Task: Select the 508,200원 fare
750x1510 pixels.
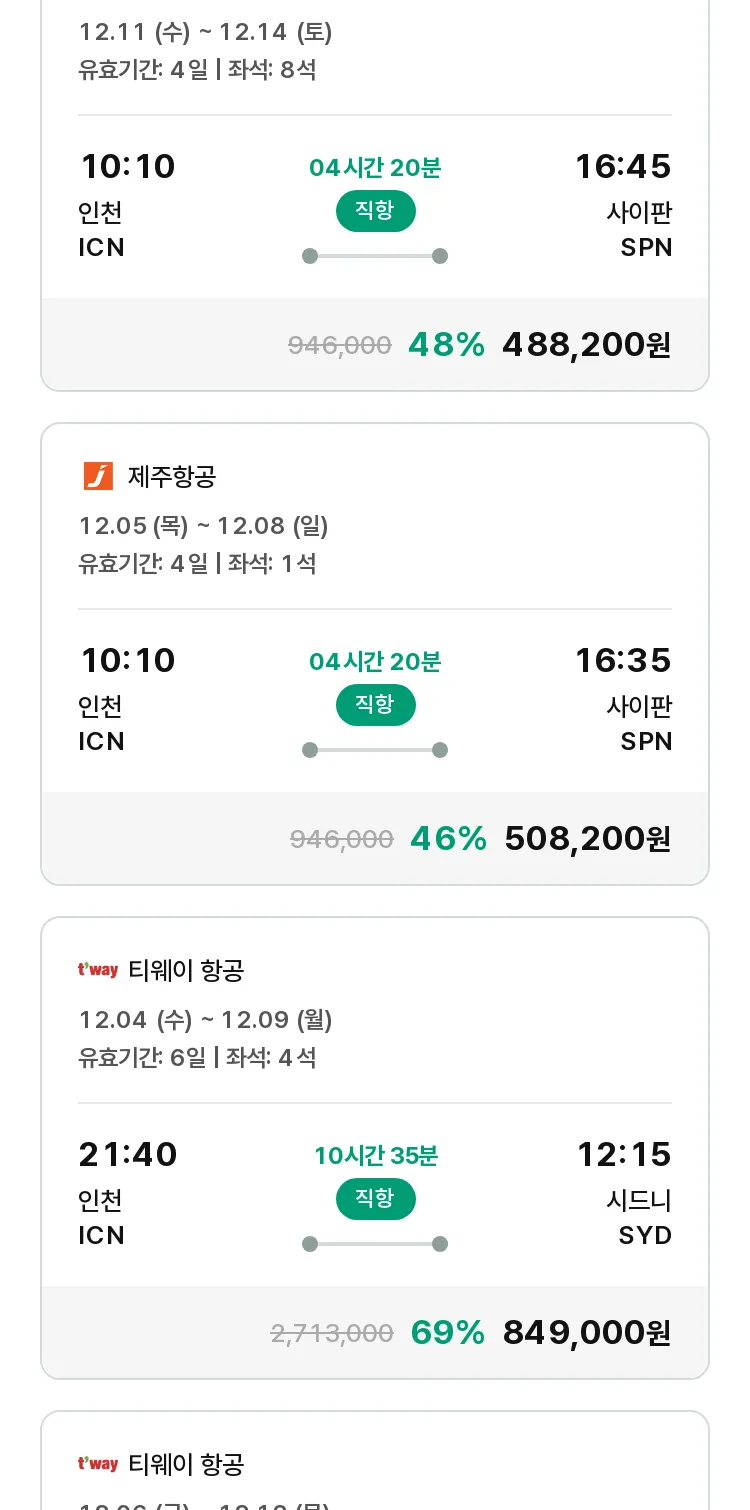Action: 587,839
